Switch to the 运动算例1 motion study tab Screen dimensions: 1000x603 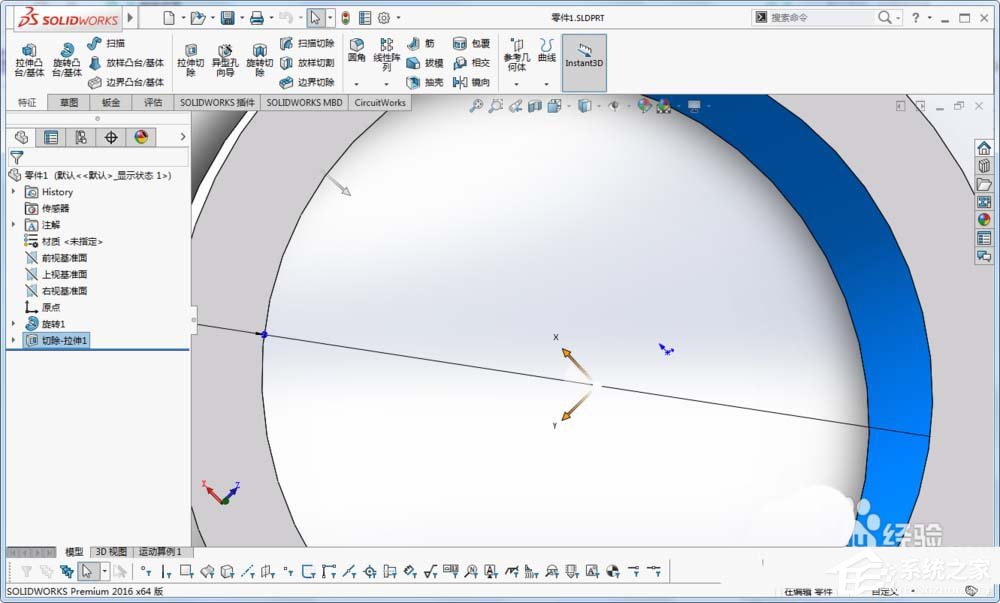pos(161,552)
